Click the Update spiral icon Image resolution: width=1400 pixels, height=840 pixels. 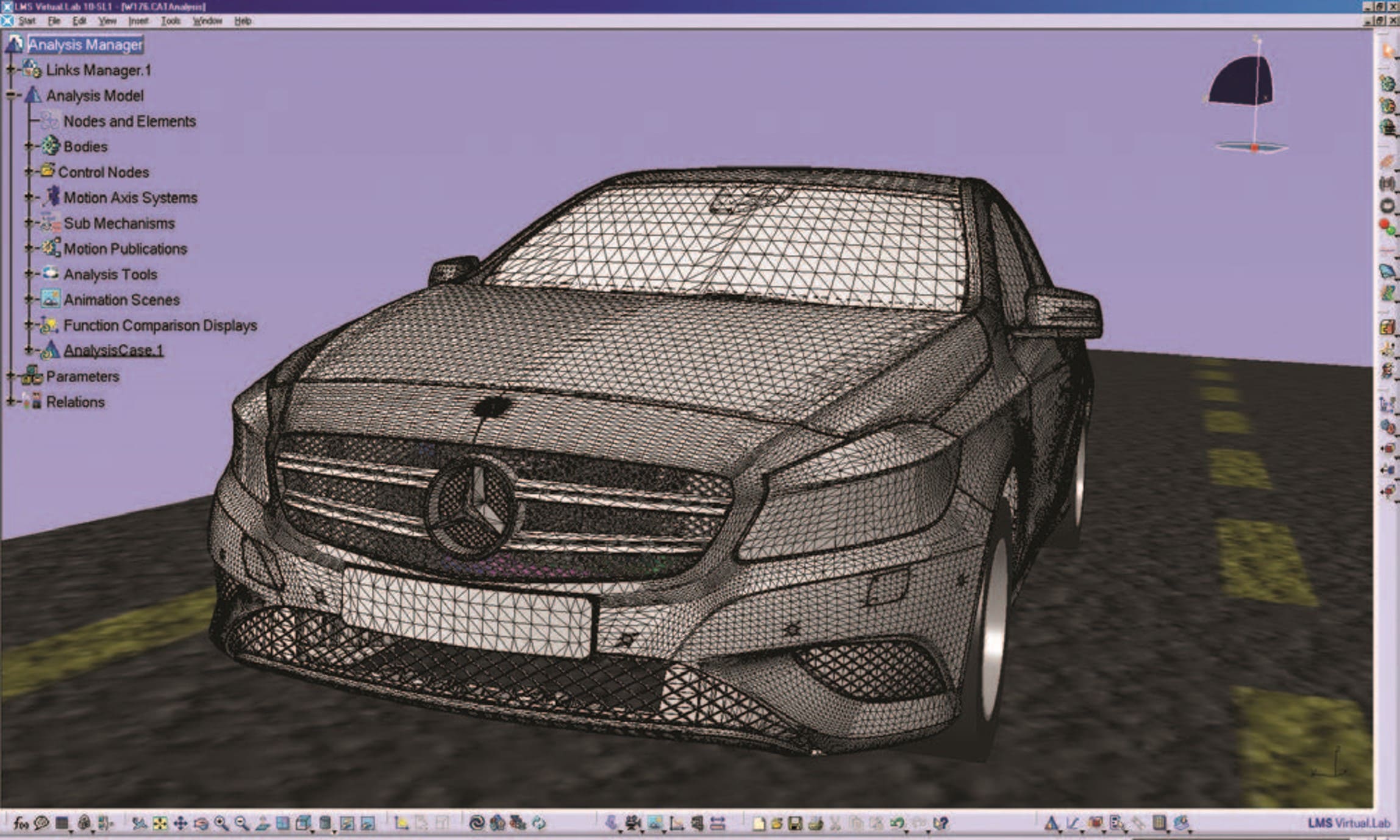tap(476, 823)
